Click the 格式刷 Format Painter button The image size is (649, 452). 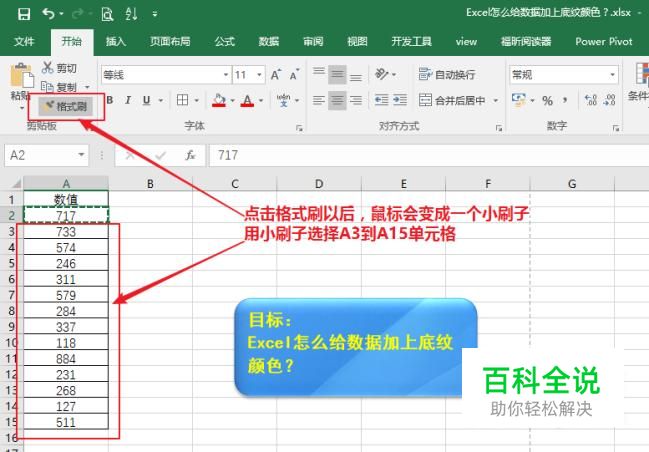click(x=65, y=107)
